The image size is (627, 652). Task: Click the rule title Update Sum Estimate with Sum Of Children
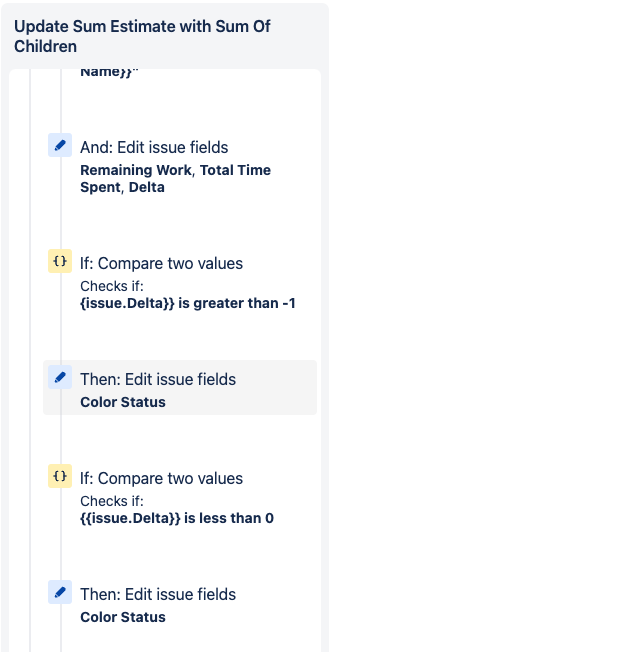(x=142, y=36)
